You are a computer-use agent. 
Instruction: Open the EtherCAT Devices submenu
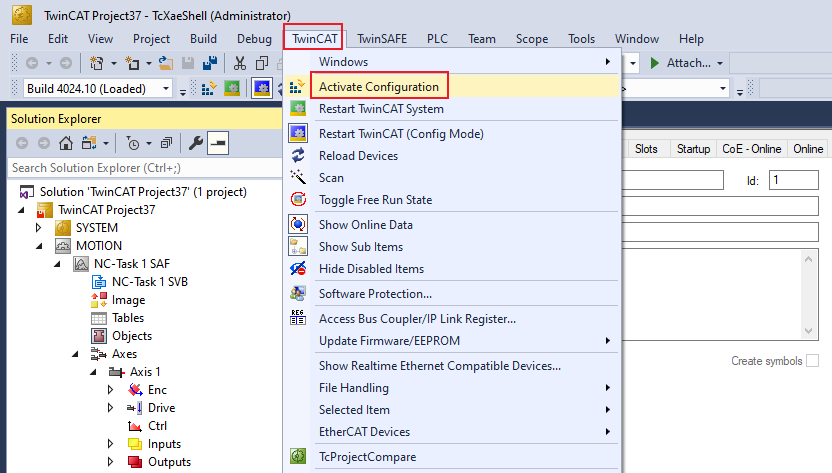click(x=454, y=432)
